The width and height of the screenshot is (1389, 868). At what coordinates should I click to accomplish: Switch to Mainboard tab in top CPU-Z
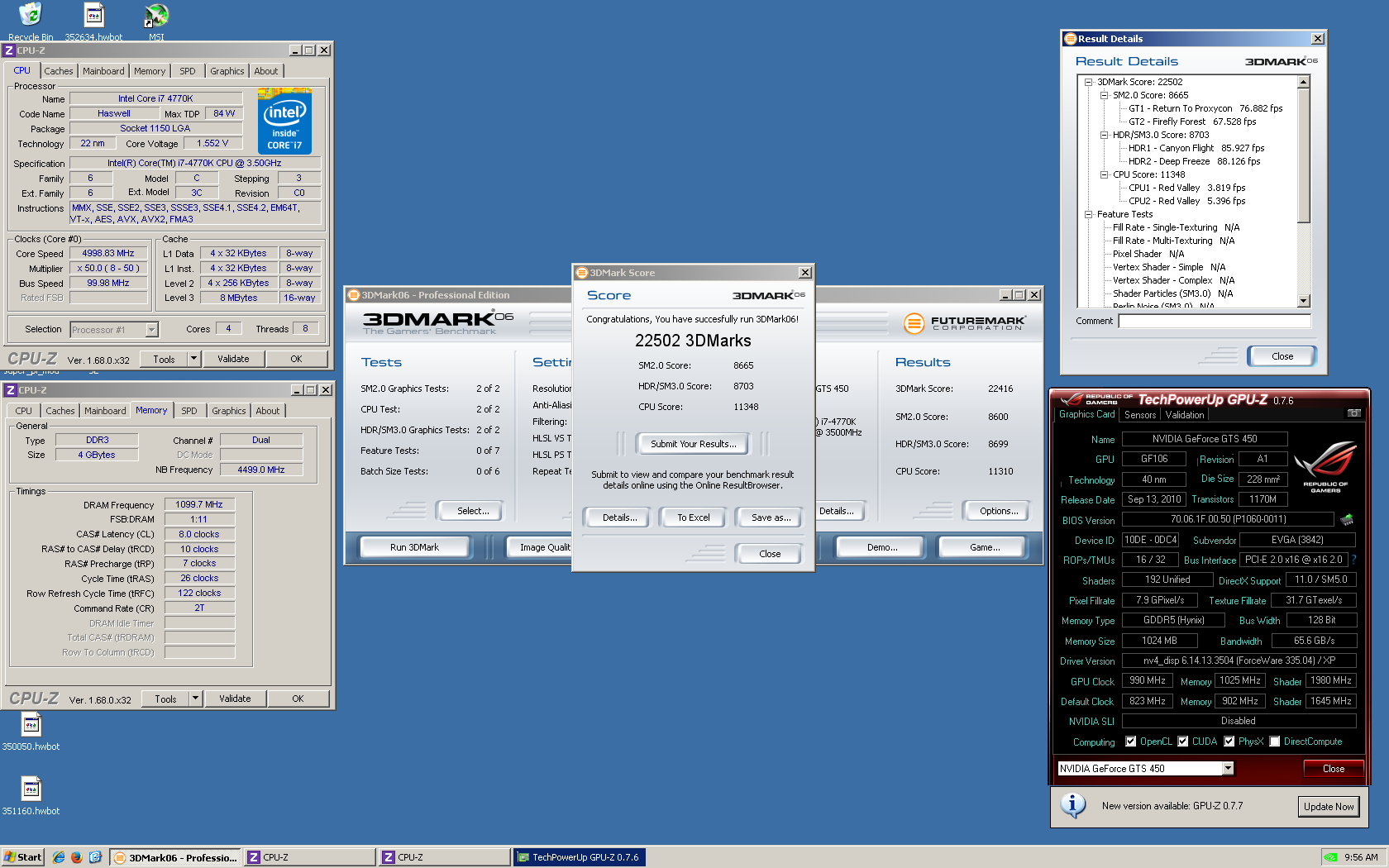point(103,71)
